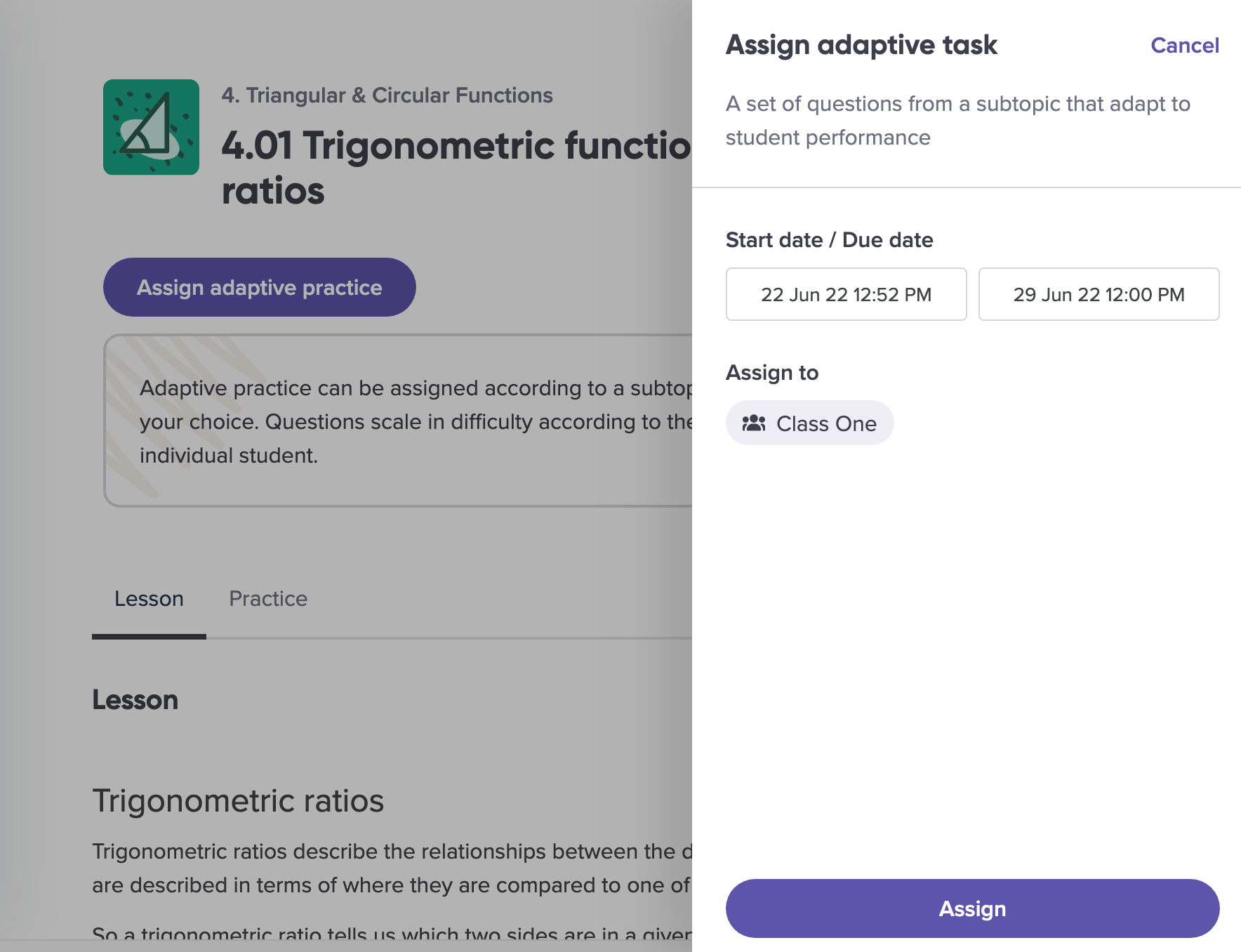Click the Trigonometric ratios paragraph text
Image resolution: width=1241 pixels, height=952 pixels.
[x=392, y=868]
